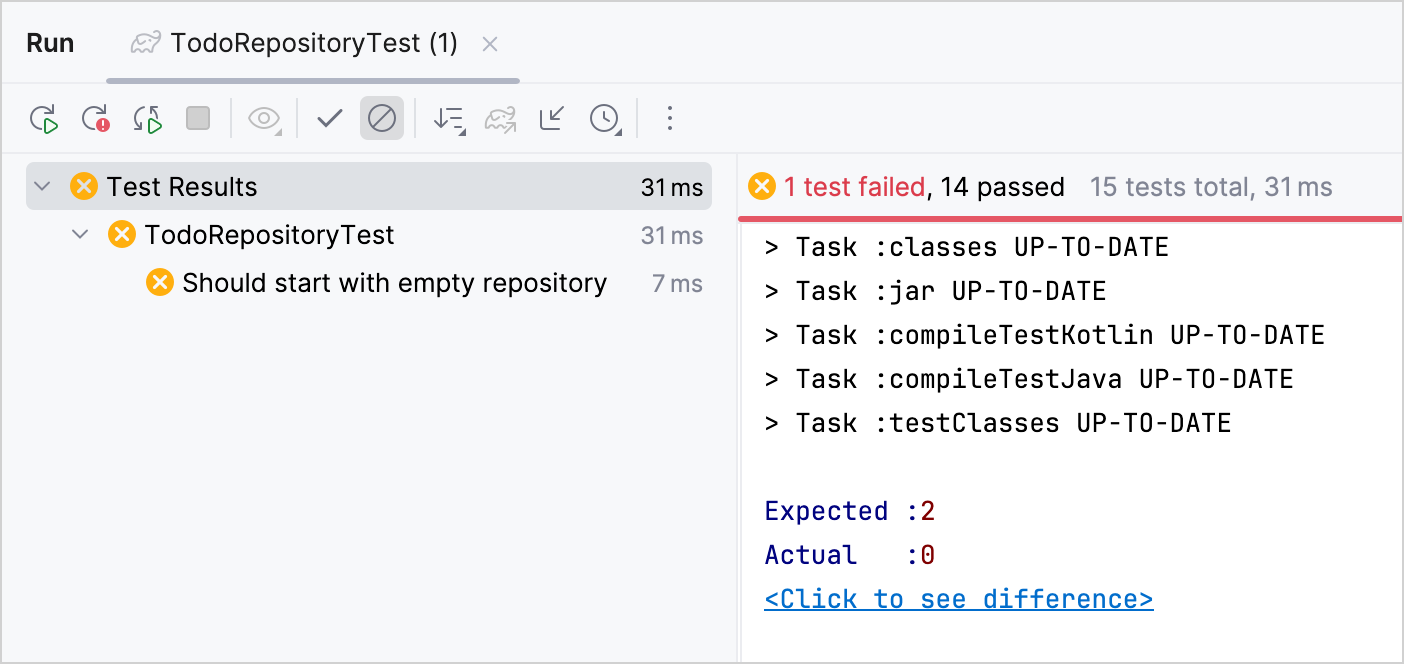The height and width of the screenshot is (664, 1404).
Task: Open the three-dot more options menu
Action: click(670, 119)
